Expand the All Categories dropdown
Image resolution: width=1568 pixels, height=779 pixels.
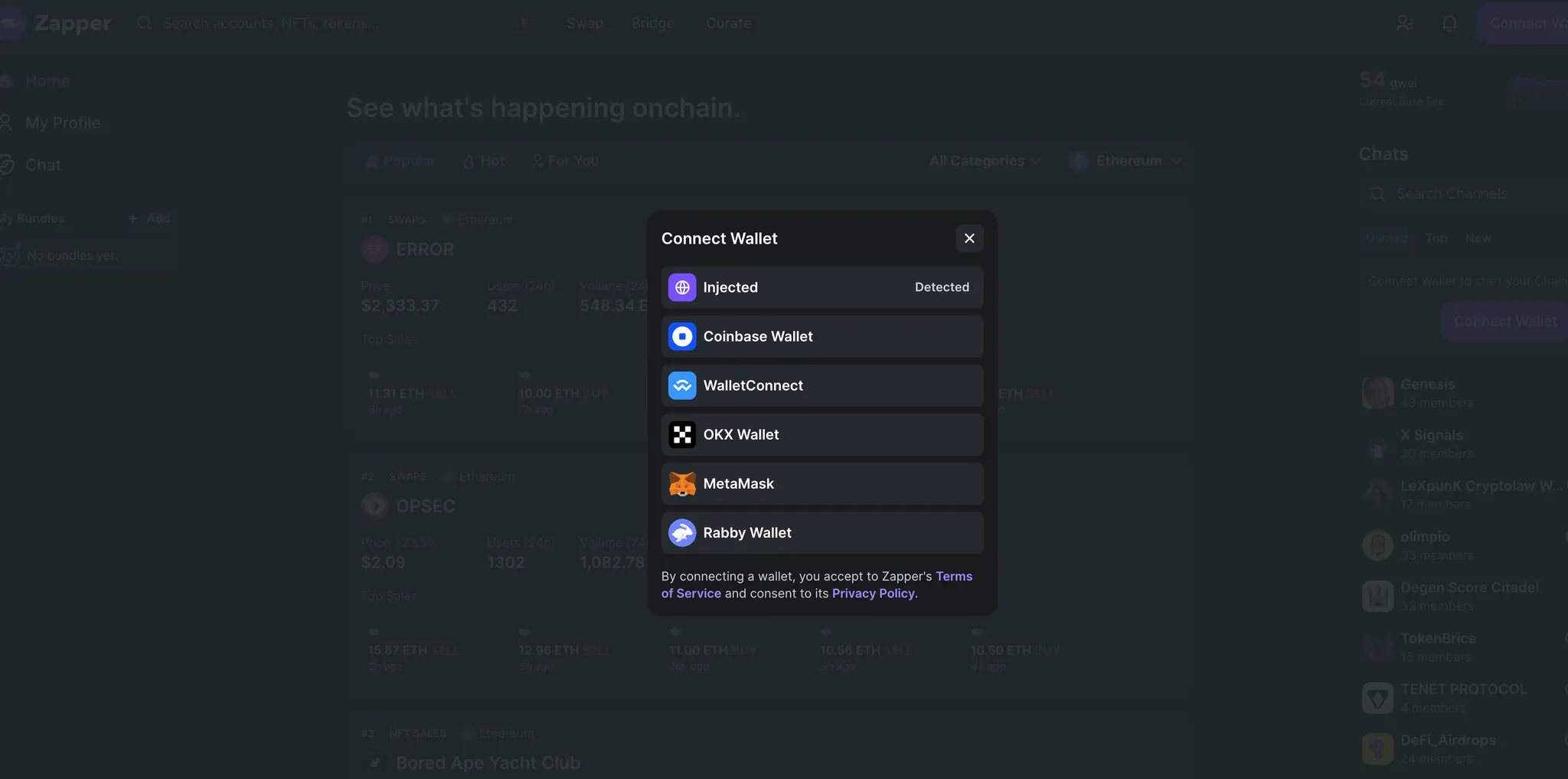pyautogui.click(x=985, y=161)
